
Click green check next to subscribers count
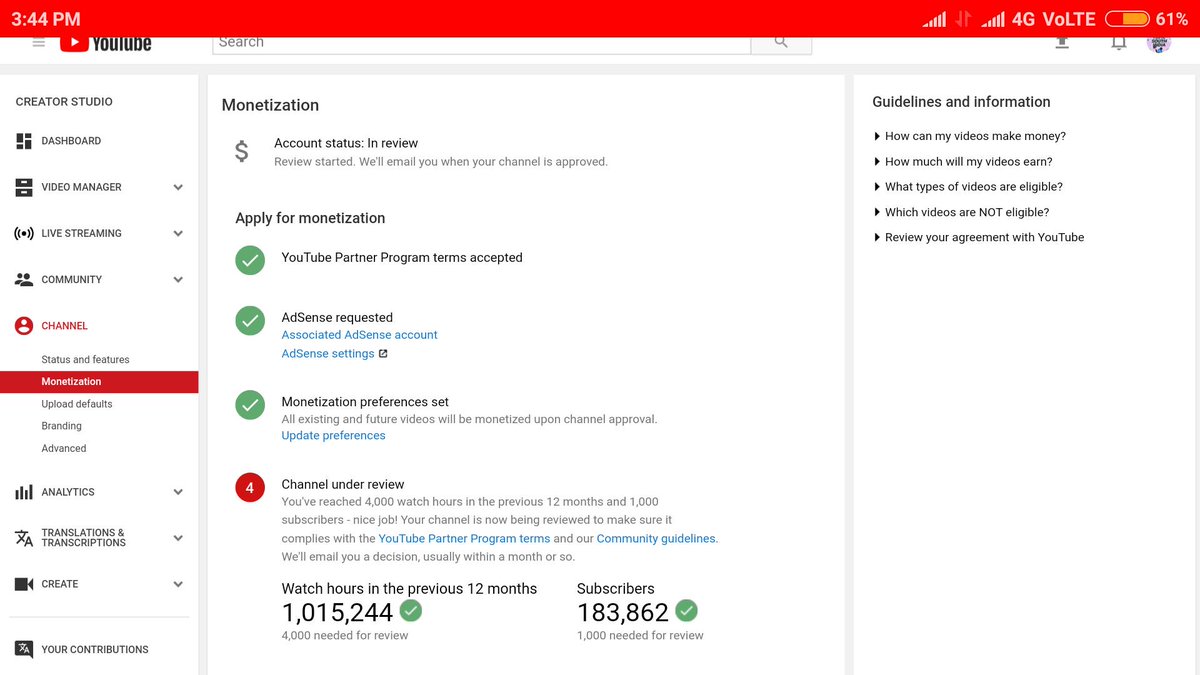pos(686,610)
